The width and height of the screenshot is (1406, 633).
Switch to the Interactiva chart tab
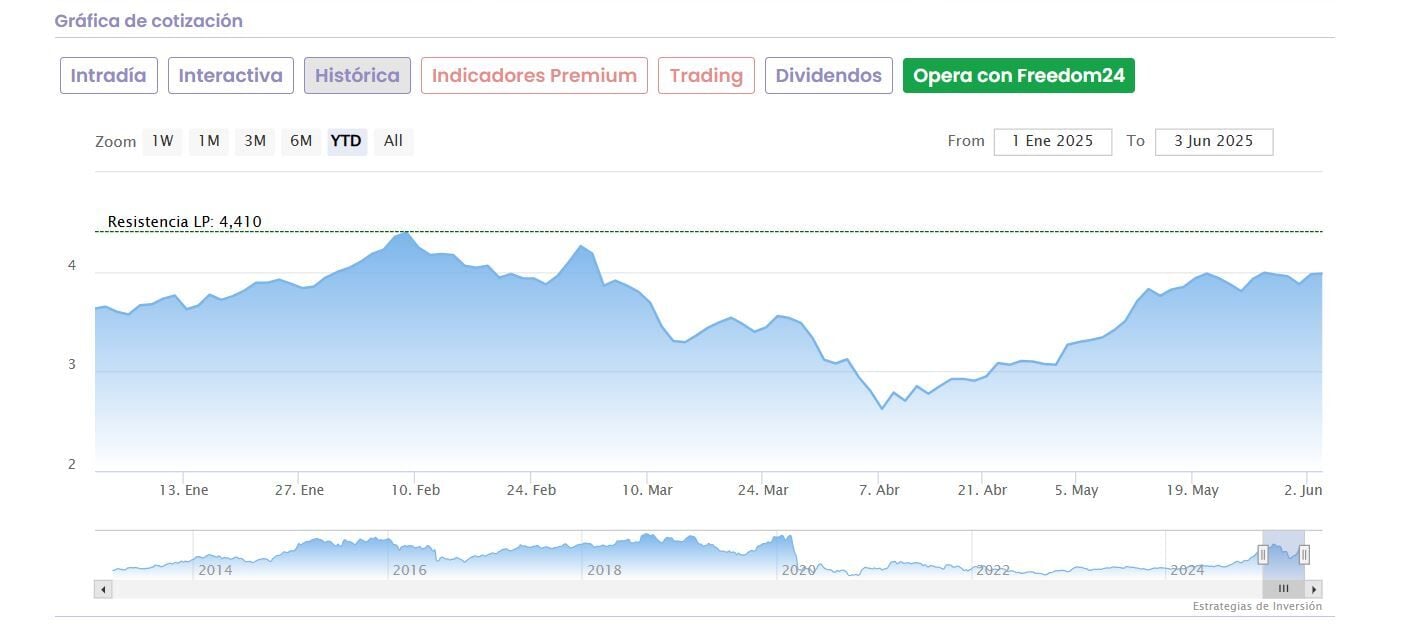click(x=230, y=76)
